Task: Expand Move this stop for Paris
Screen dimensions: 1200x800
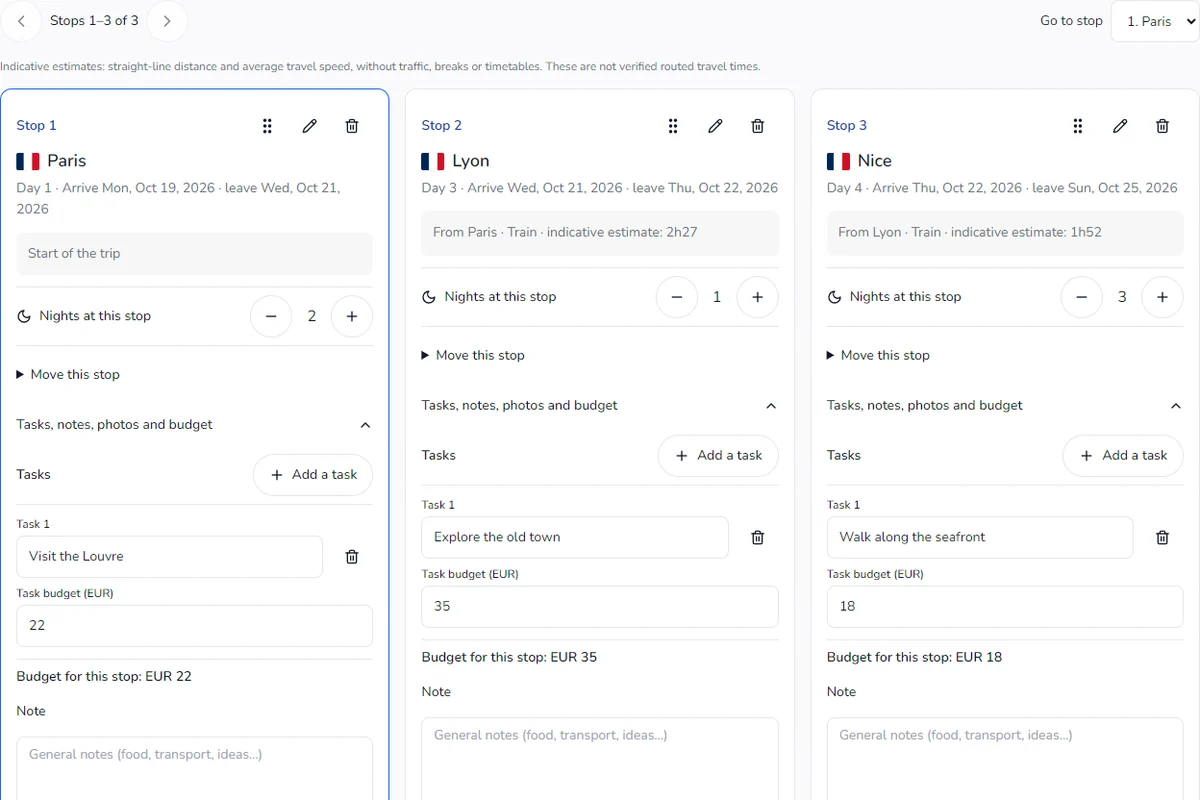Action: [x=68, y=375]
